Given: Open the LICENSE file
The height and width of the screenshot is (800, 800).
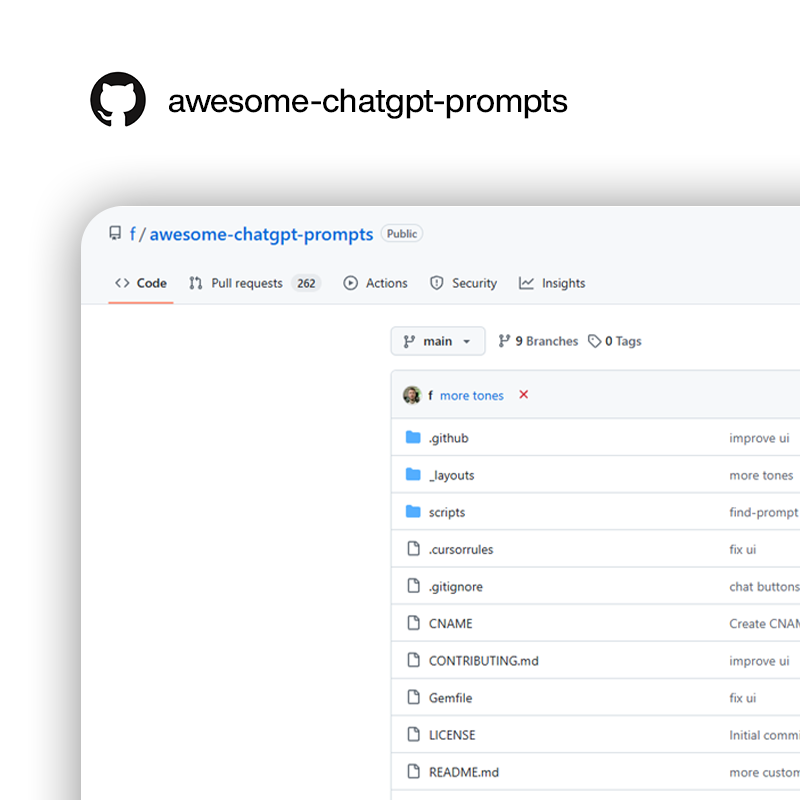Looking at the screenshot, I should tap(452, 735).
